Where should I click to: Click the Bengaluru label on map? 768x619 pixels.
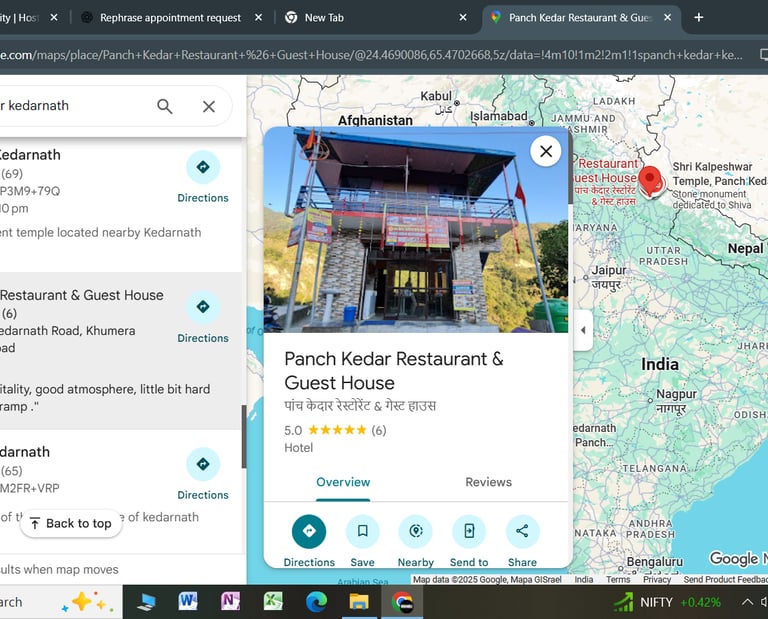(x=654, y=562)
